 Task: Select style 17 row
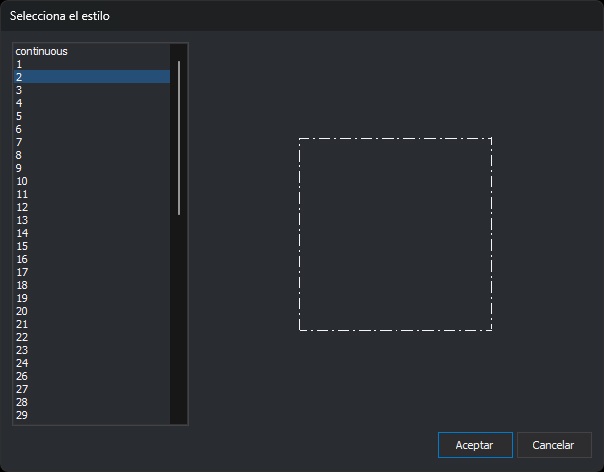click(92, 272)
